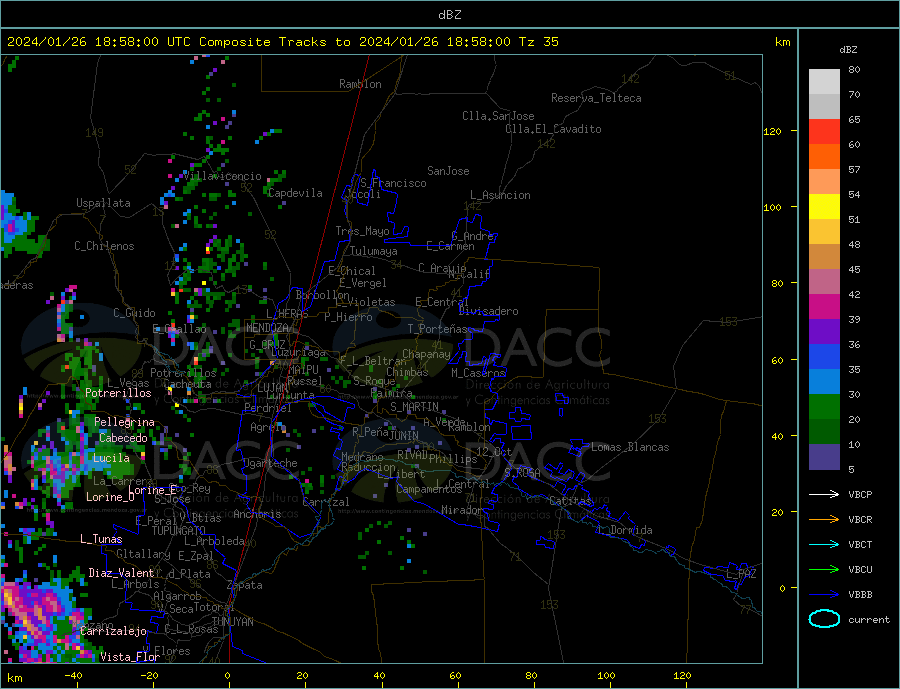Click the orange VBCR arrow in legend
Image resolution: width=900 pixels, height=689 pixels.
(x=825, y=520)
